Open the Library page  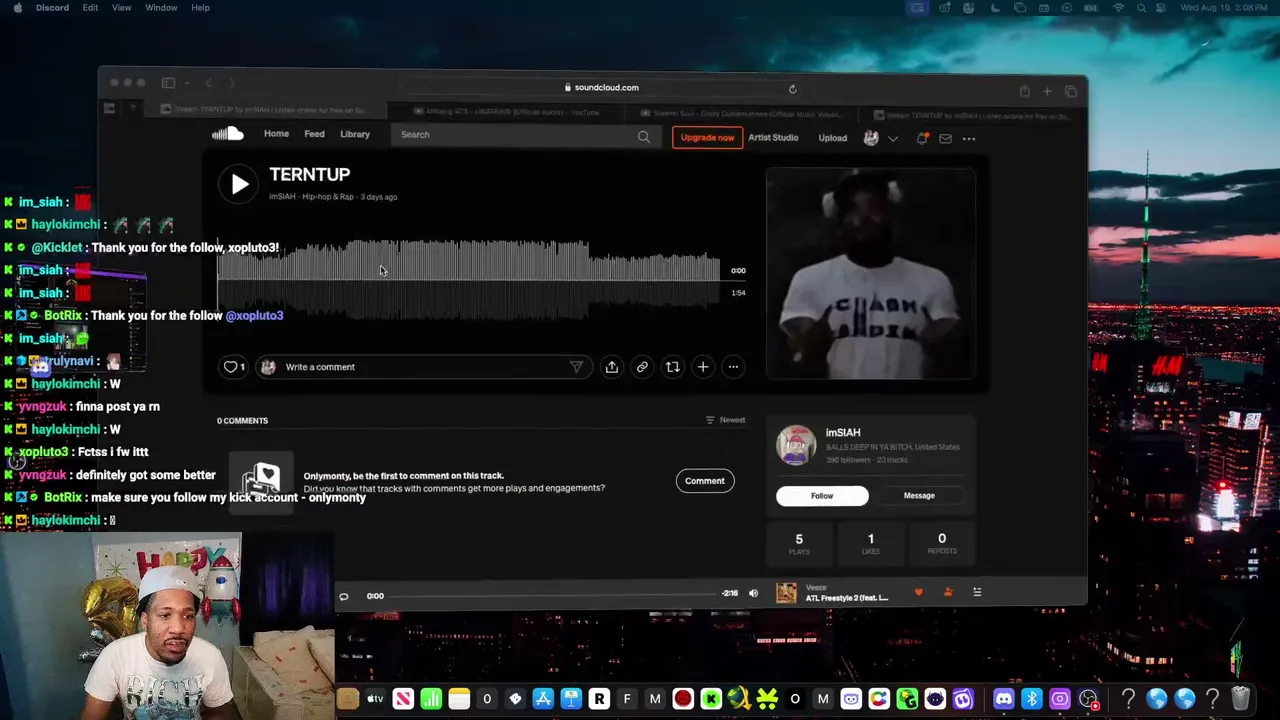point(355,134)
